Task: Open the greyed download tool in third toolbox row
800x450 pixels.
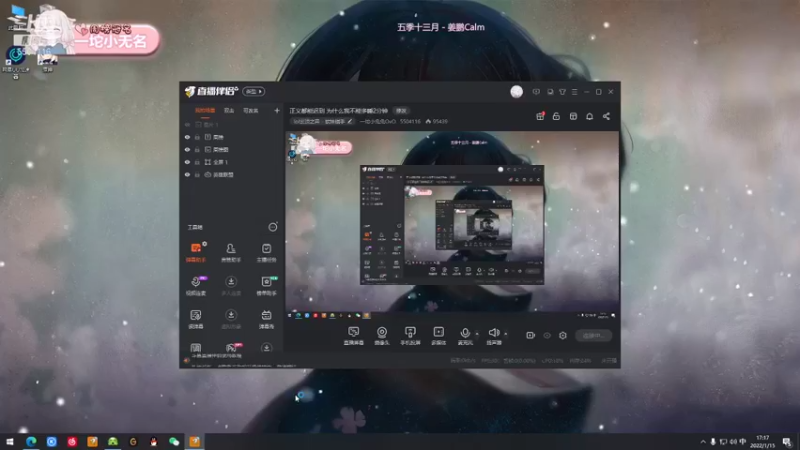Action: click(231, 319)
